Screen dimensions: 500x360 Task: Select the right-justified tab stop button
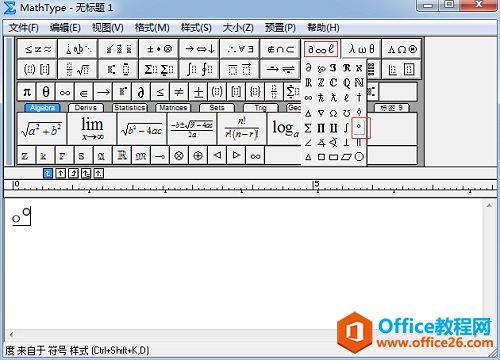click(73, 173)
